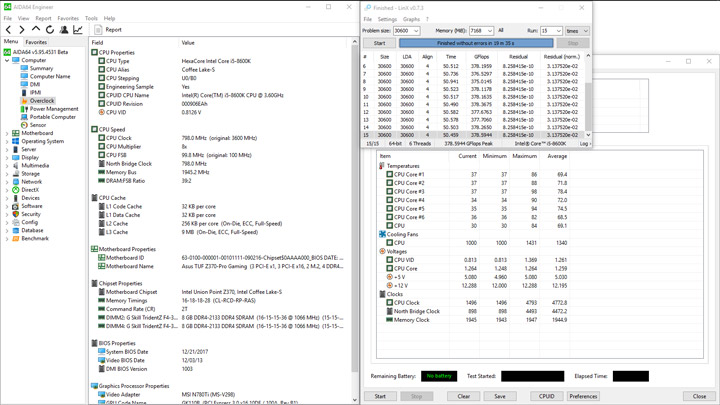The width and height of the screenshot is (720, 405).
Task: Open AIDA64 Favorites menu
Action: coord(68,18)
